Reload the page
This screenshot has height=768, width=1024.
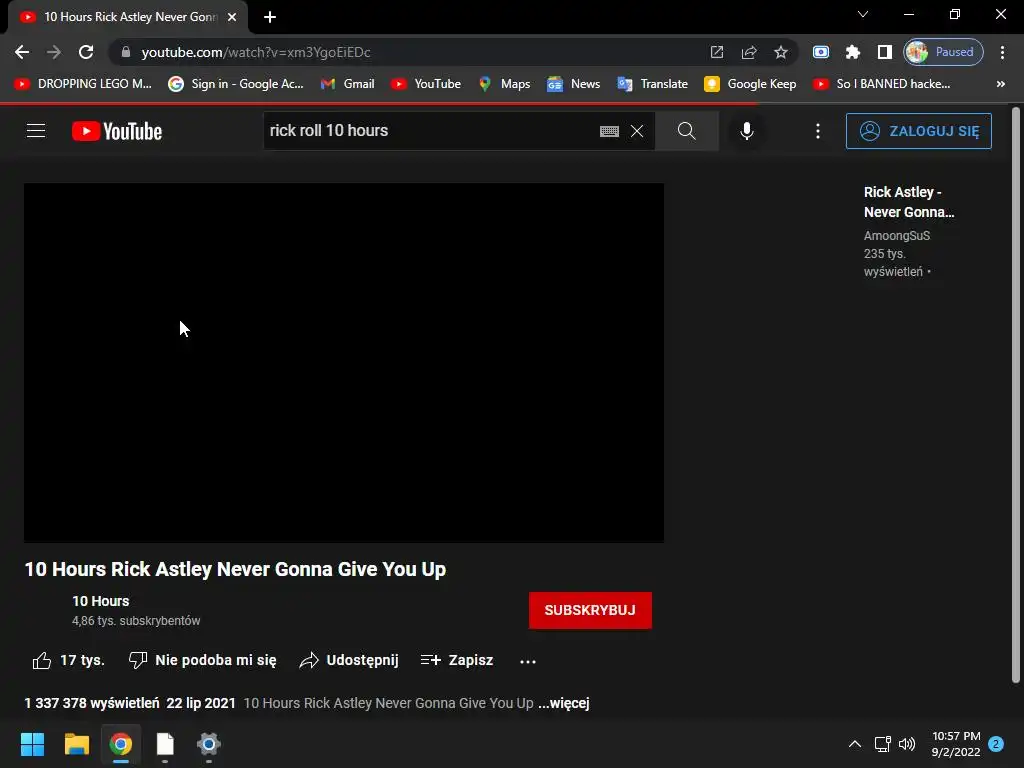pyautogui.click(x=86, y=52)
